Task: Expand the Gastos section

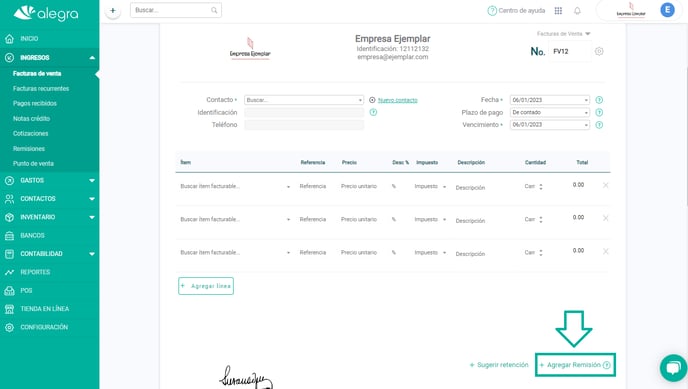Action: coord(50,180)
